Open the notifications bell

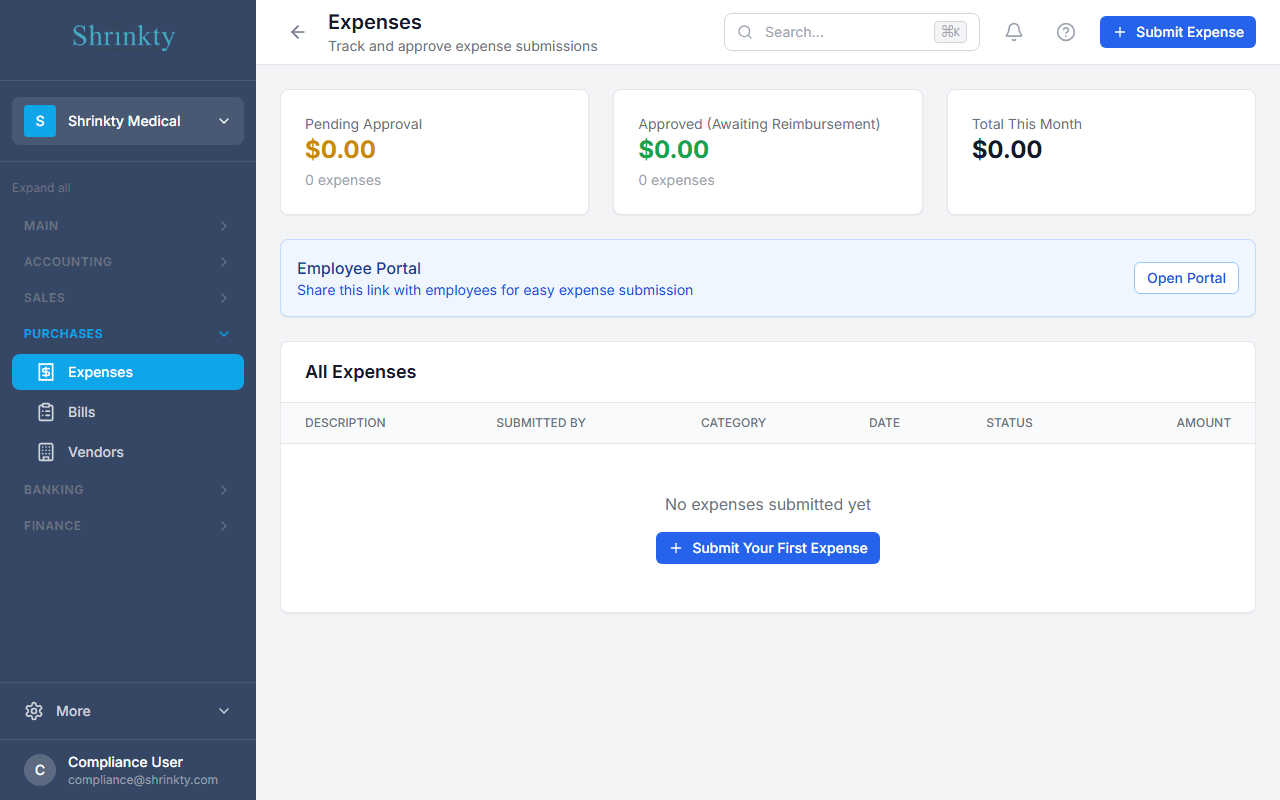[x=1014, y=32]
